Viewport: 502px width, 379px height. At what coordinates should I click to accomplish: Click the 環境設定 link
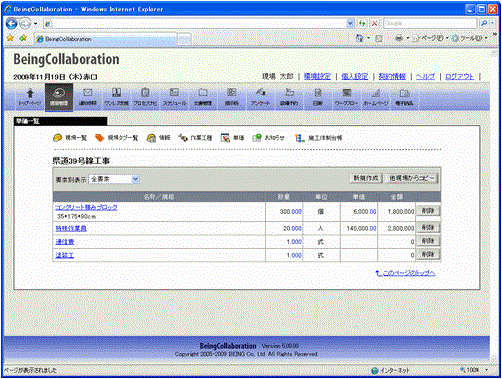(317, 76)
